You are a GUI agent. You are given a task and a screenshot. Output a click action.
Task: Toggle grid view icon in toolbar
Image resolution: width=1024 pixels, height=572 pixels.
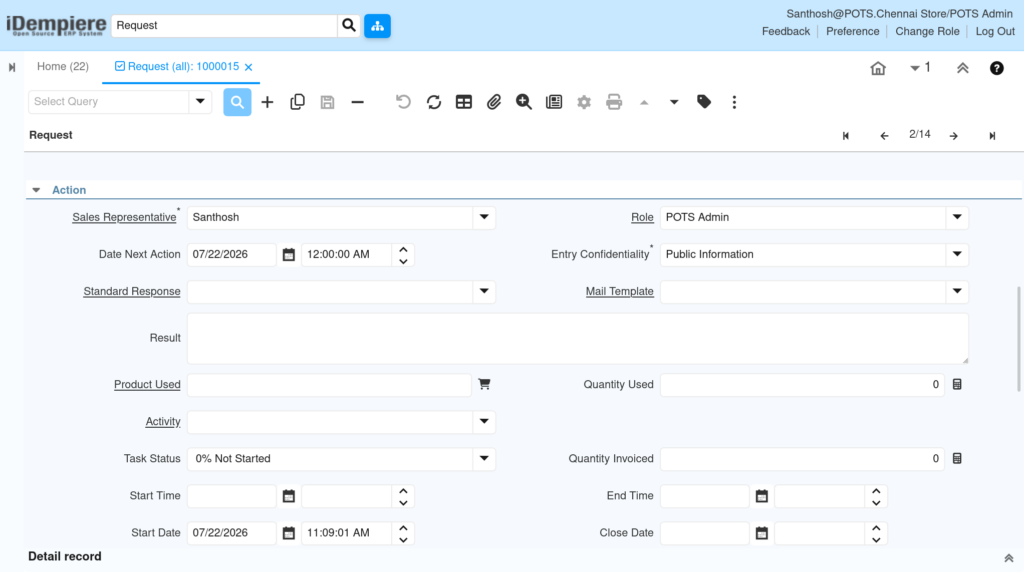click(x=464, y=102)
